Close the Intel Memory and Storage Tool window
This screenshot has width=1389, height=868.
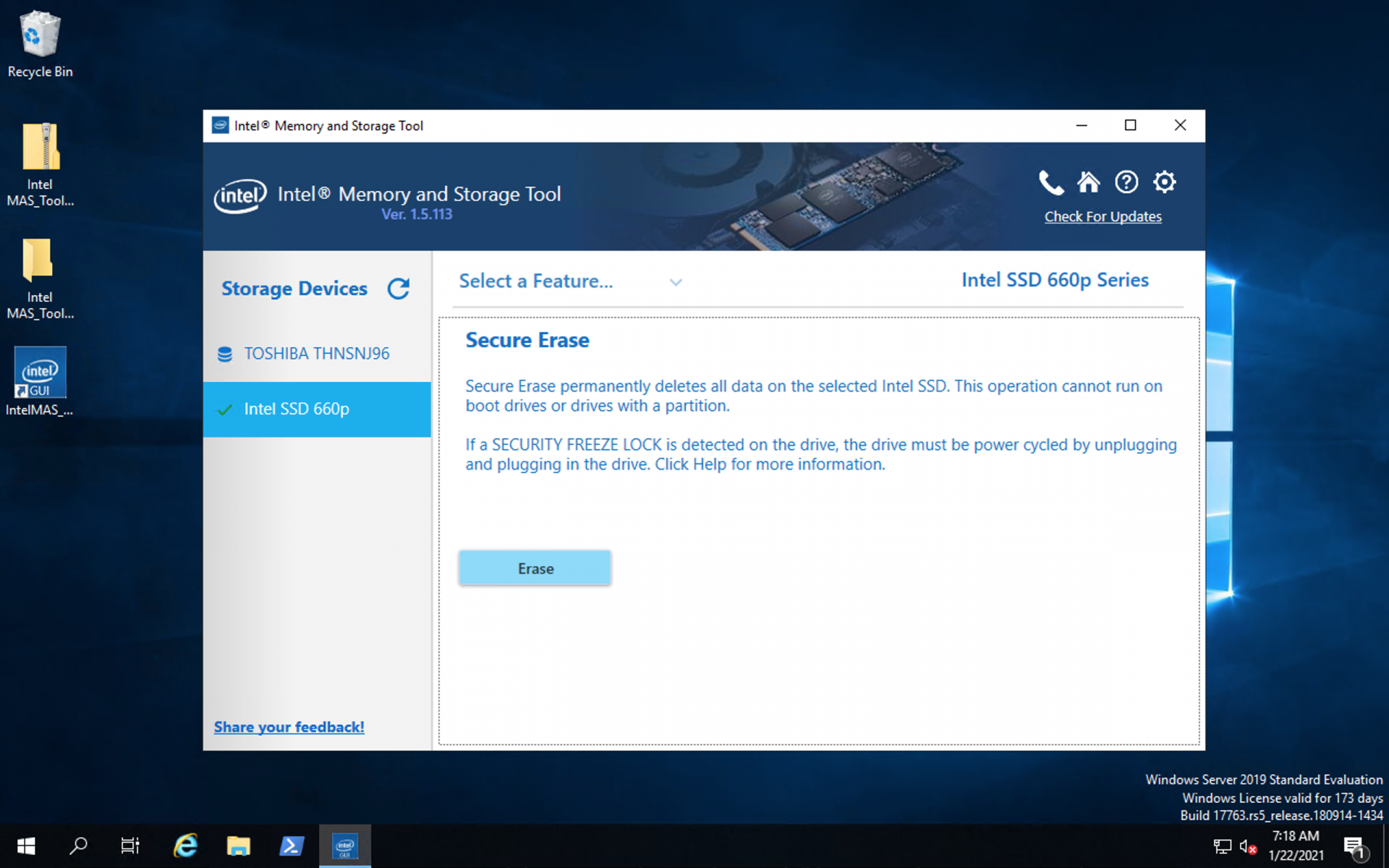coord(1180,126)
